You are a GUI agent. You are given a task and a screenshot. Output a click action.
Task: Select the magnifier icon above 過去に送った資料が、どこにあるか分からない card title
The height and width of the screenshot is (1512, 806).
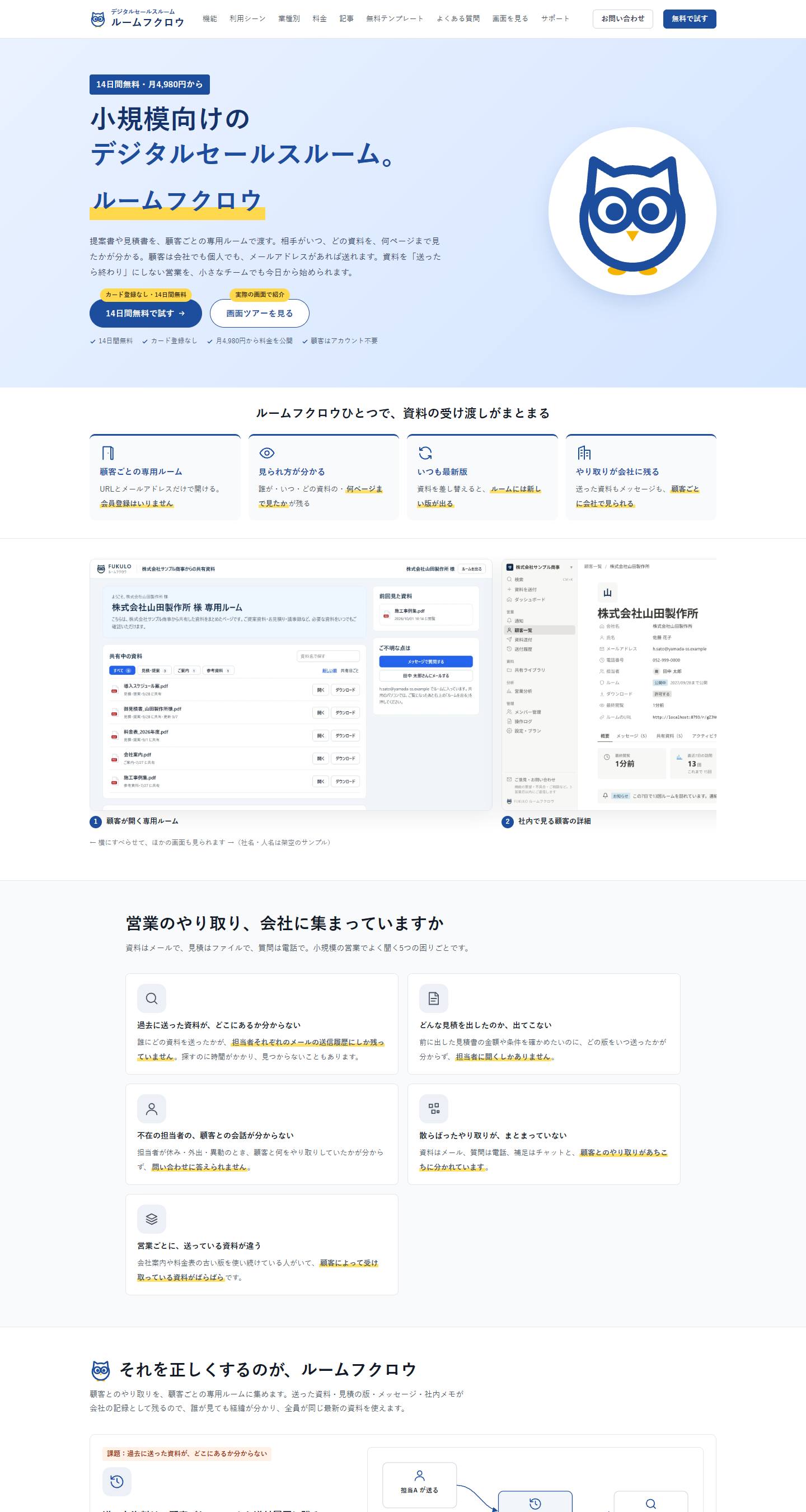click(152, 998)
